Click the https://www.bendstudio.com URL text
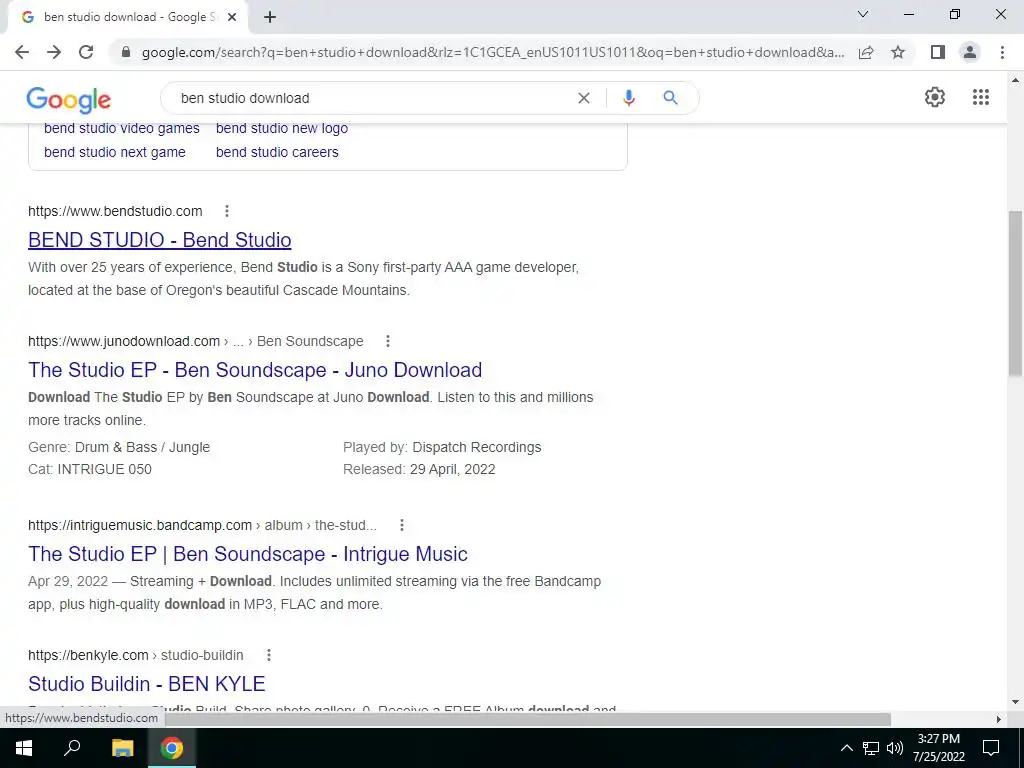The height and width of the screenshot is (768, 1024). coord(115,211)
